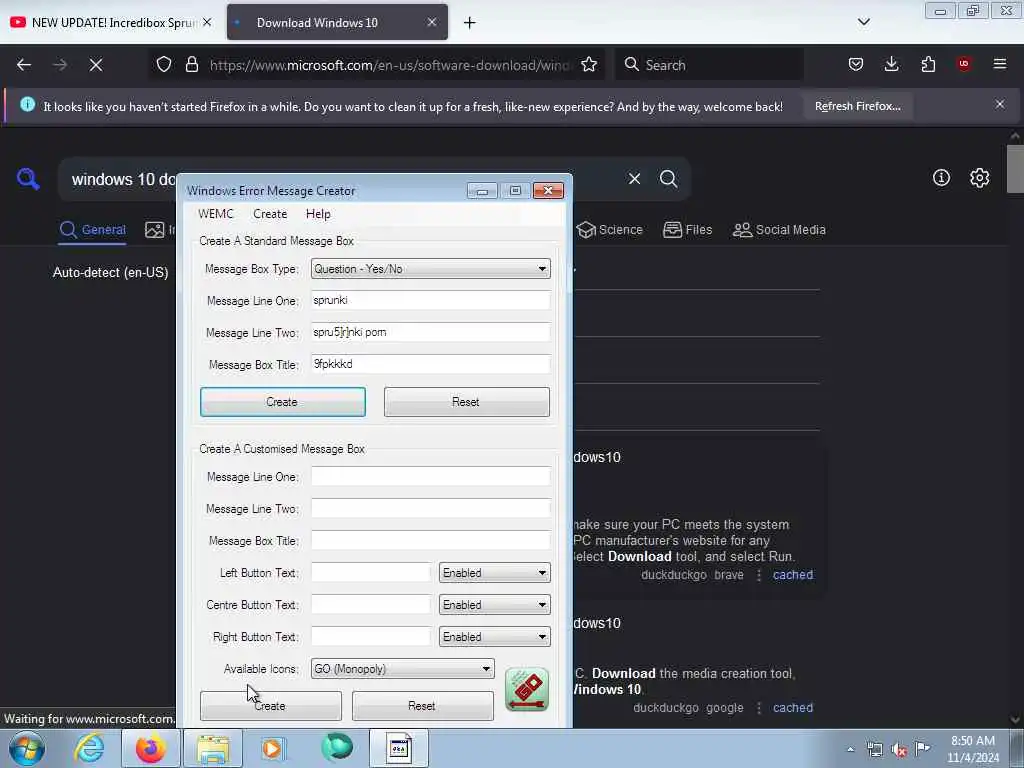Dismiss the Firefox refresh notification bar

pos(1000,104)
